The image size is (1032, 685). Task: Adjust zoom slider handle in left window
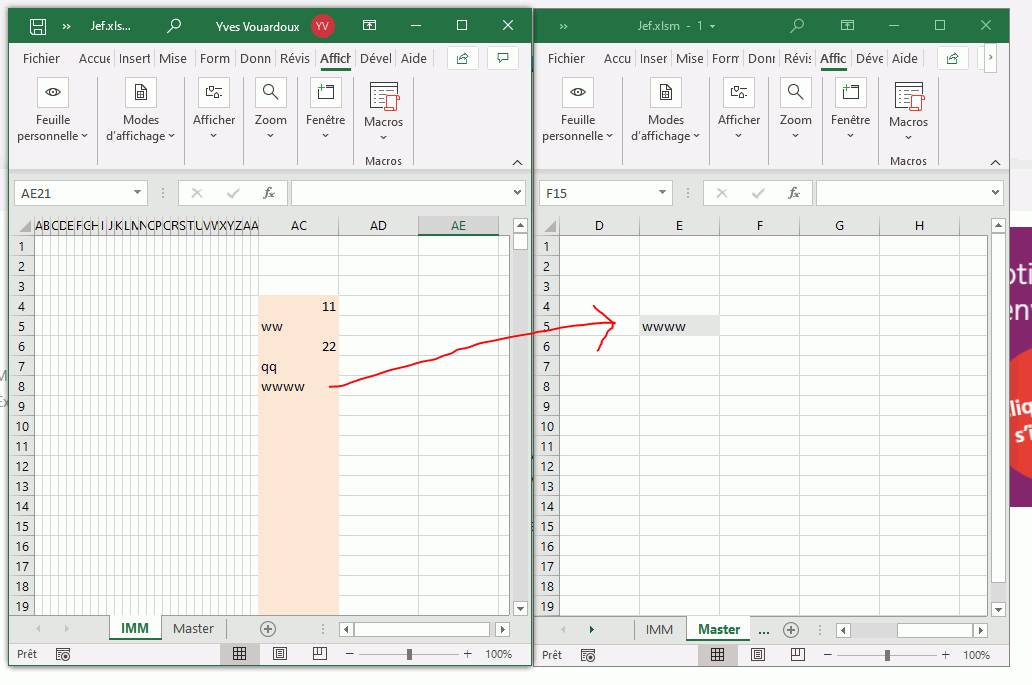(x=409, y=654)
